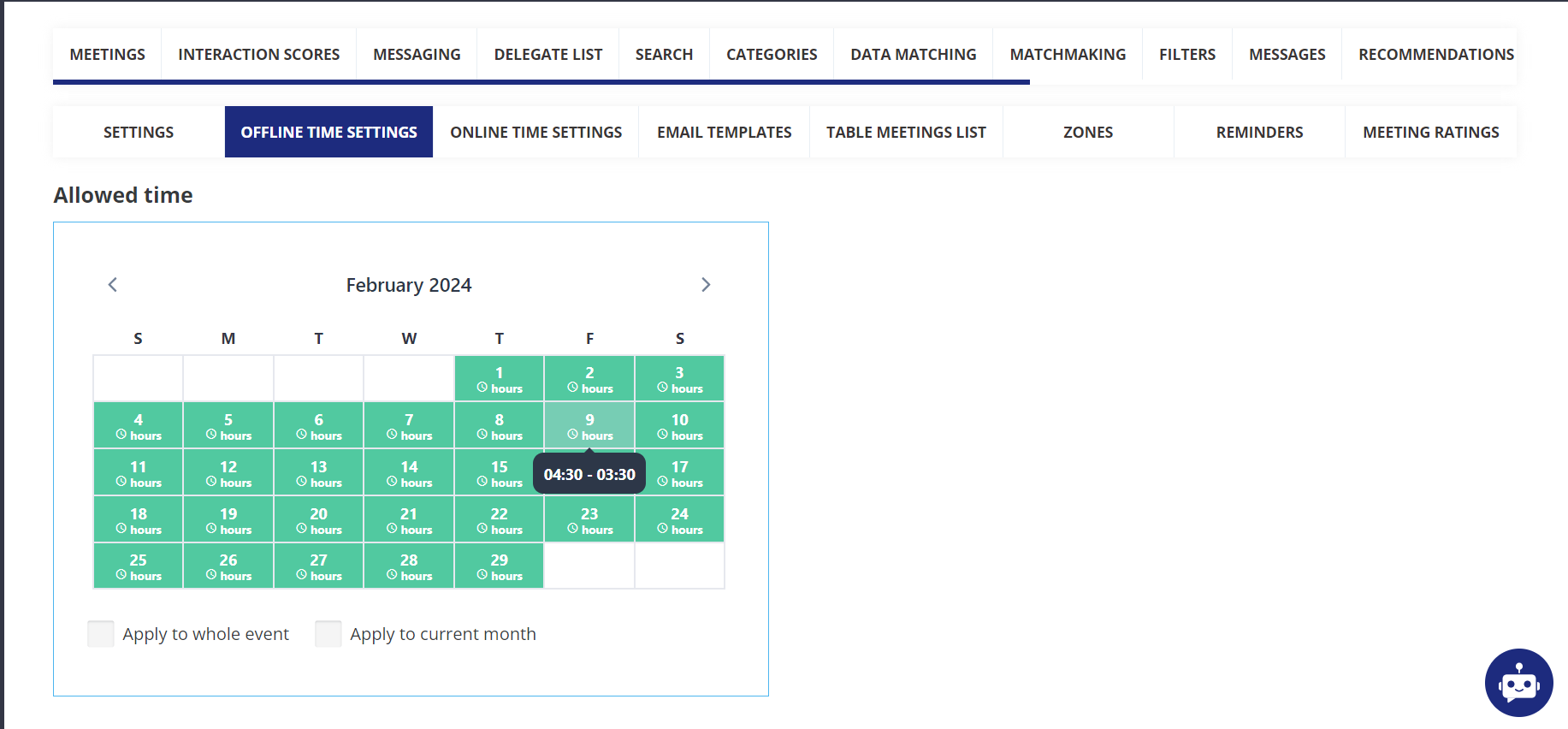Screen dimensions: 1568x729
Task: Advance to next month in calendar
Action: tap(706, 285)
